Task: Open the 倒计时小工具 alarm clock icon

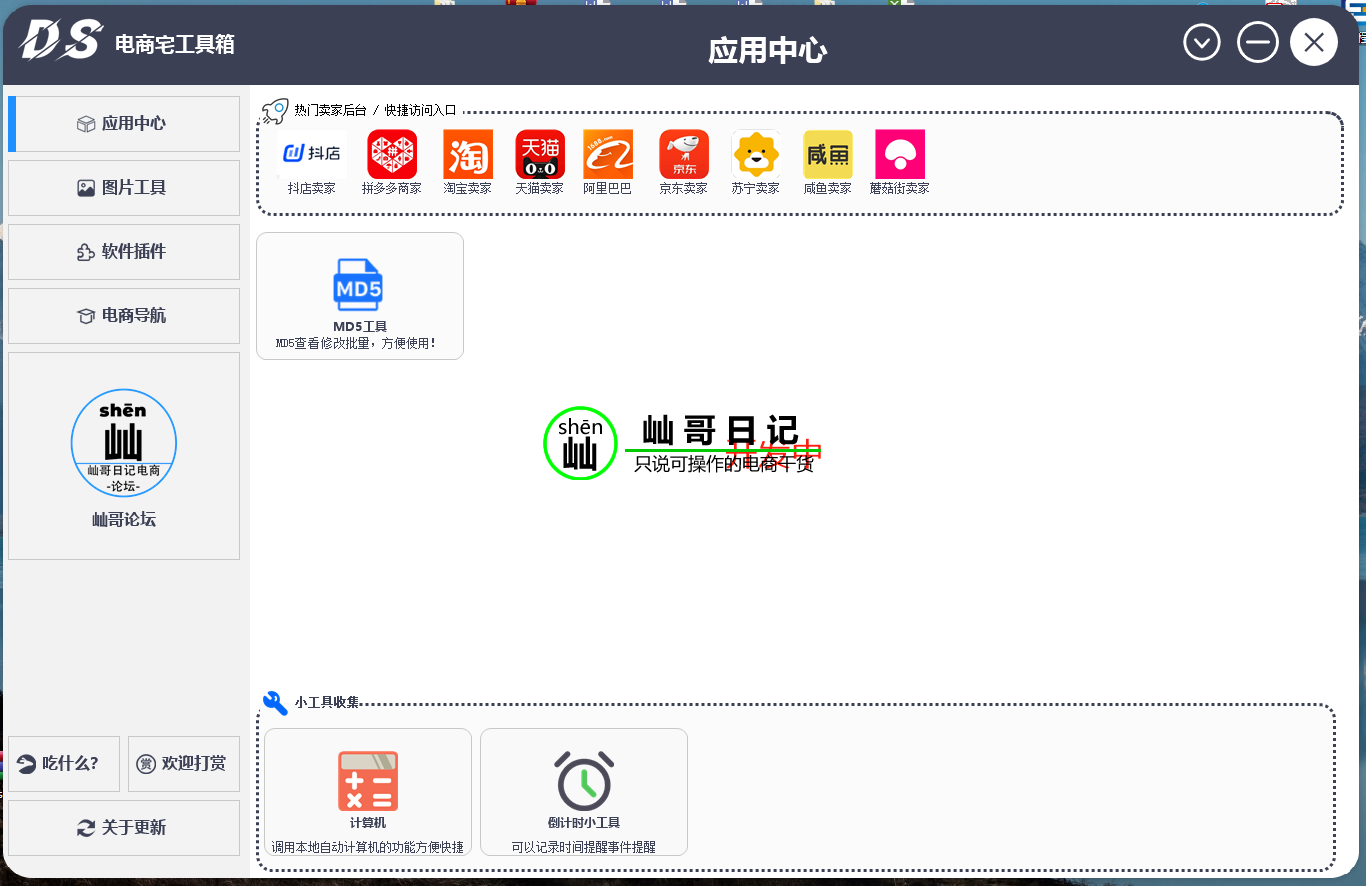Action: tap(584, 781)
